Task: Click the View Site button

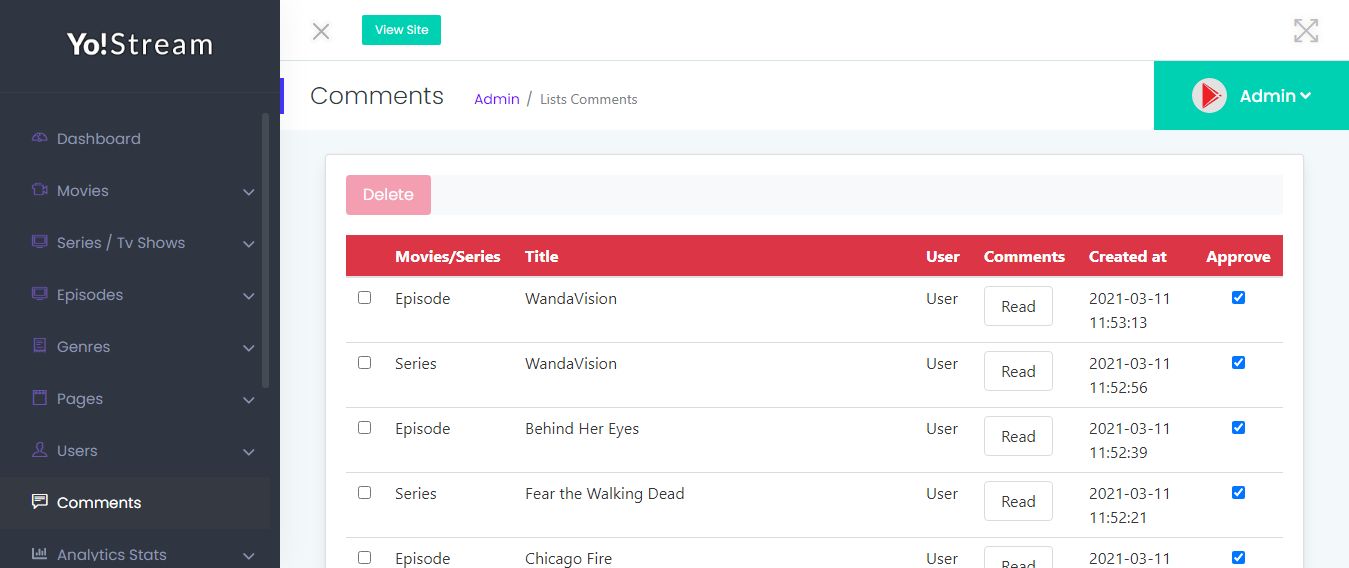Action: coord(401,30)
